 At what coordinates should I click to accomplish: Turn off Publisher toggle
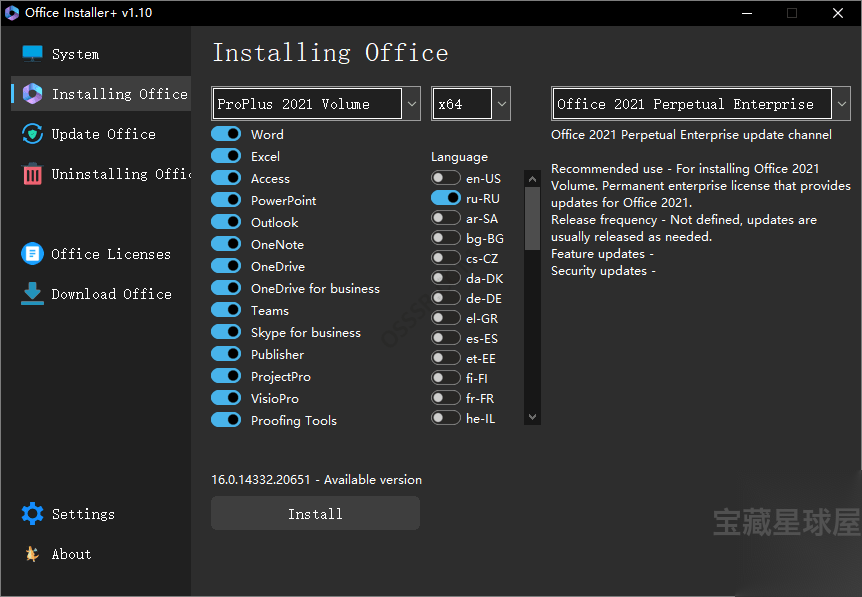226,353
